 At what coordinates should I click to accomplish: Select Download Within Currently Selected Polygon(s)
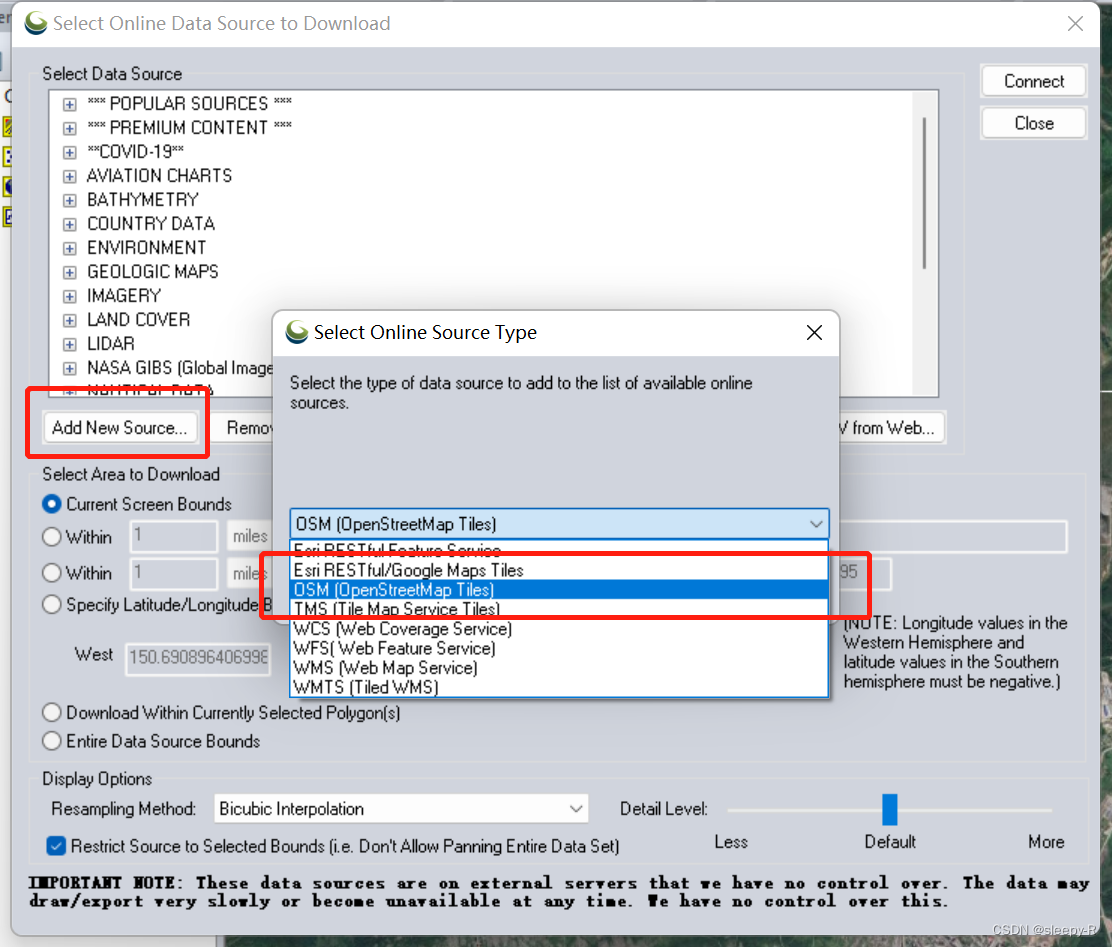coord(51,712)
